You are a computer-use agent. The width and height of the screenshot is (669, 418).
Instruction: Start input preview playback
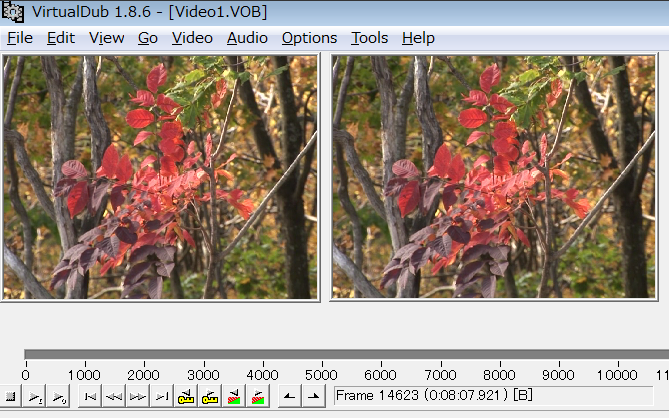pos(35,397)
